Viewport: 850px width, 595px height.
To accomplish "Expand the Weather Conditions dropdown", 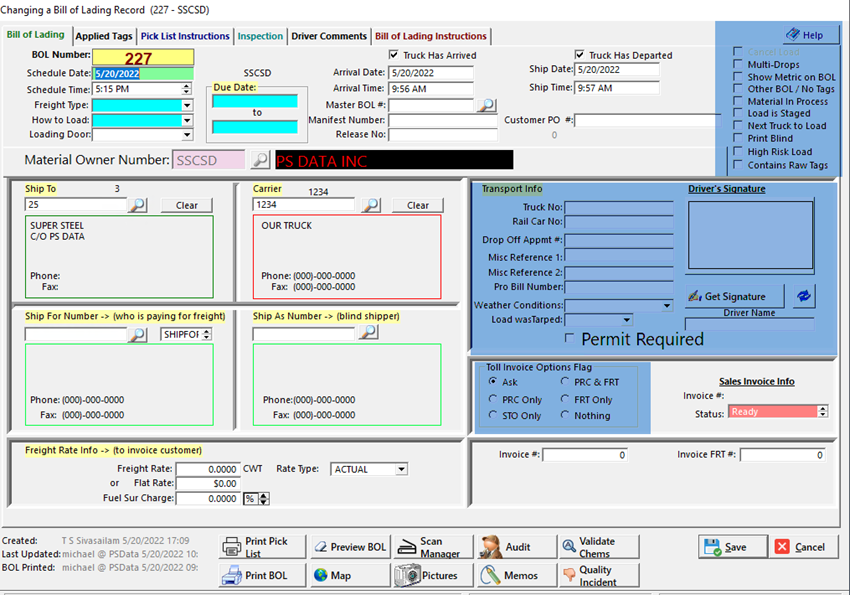I will pos(667,306).
